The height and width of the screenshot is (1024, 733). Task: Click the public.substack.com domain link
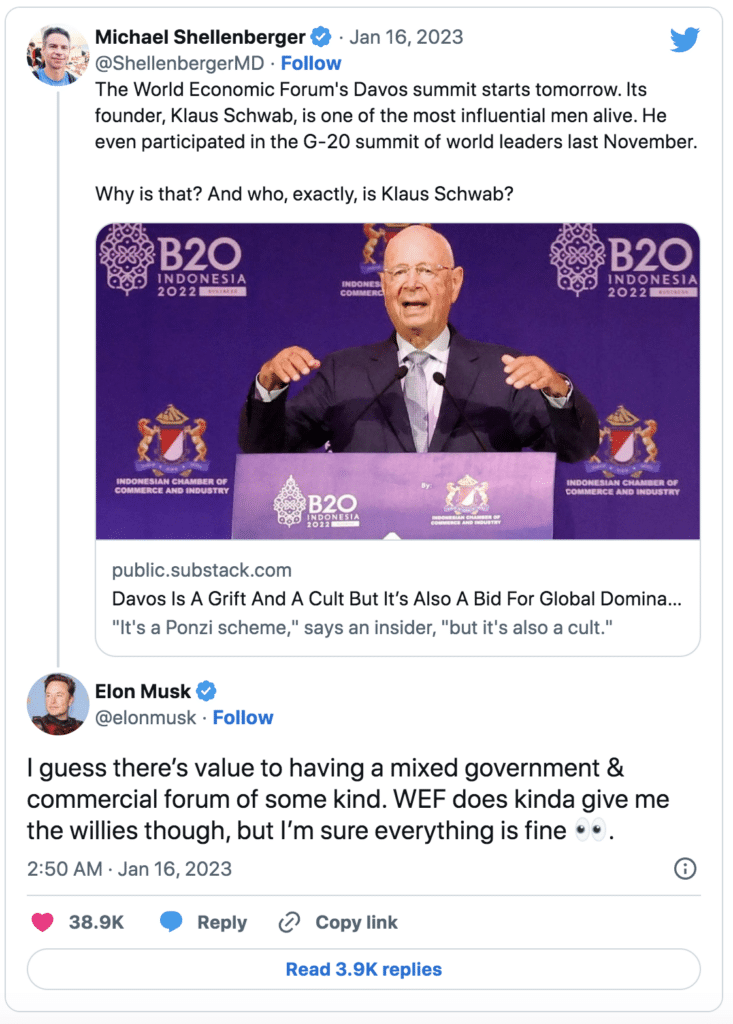click(201, 570)
